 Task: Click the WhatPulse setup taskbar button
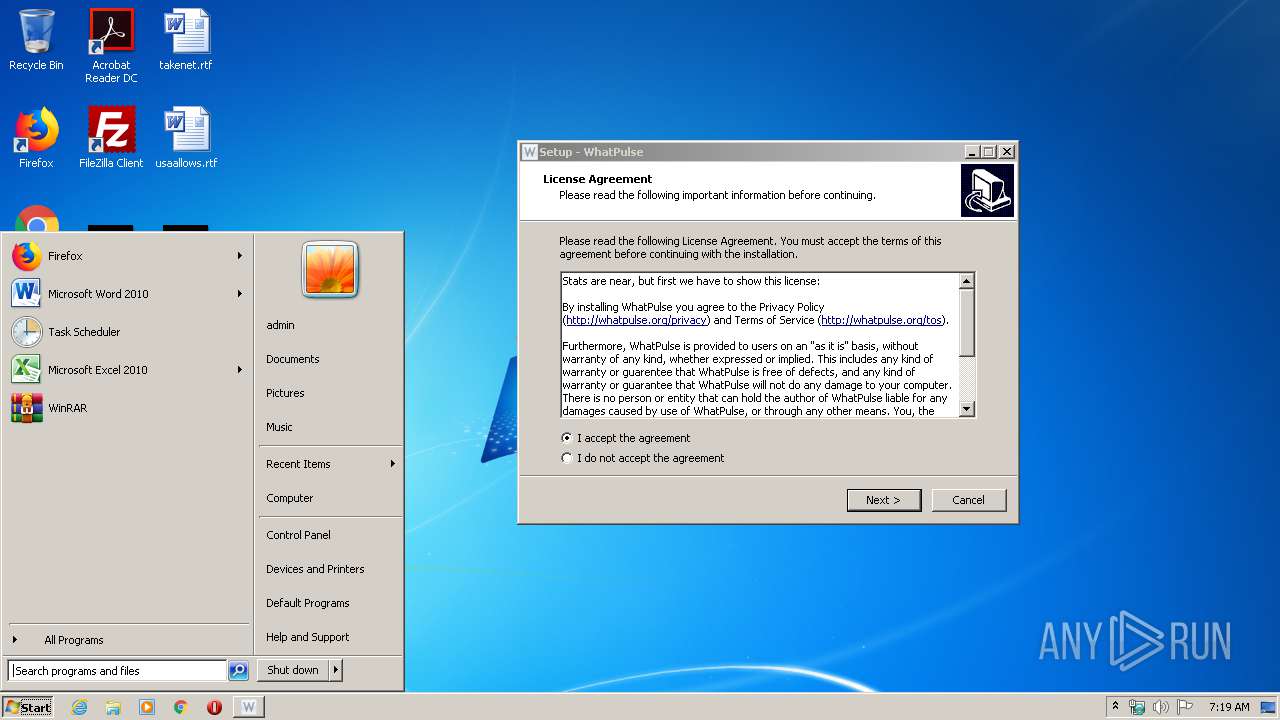point(249,707)
